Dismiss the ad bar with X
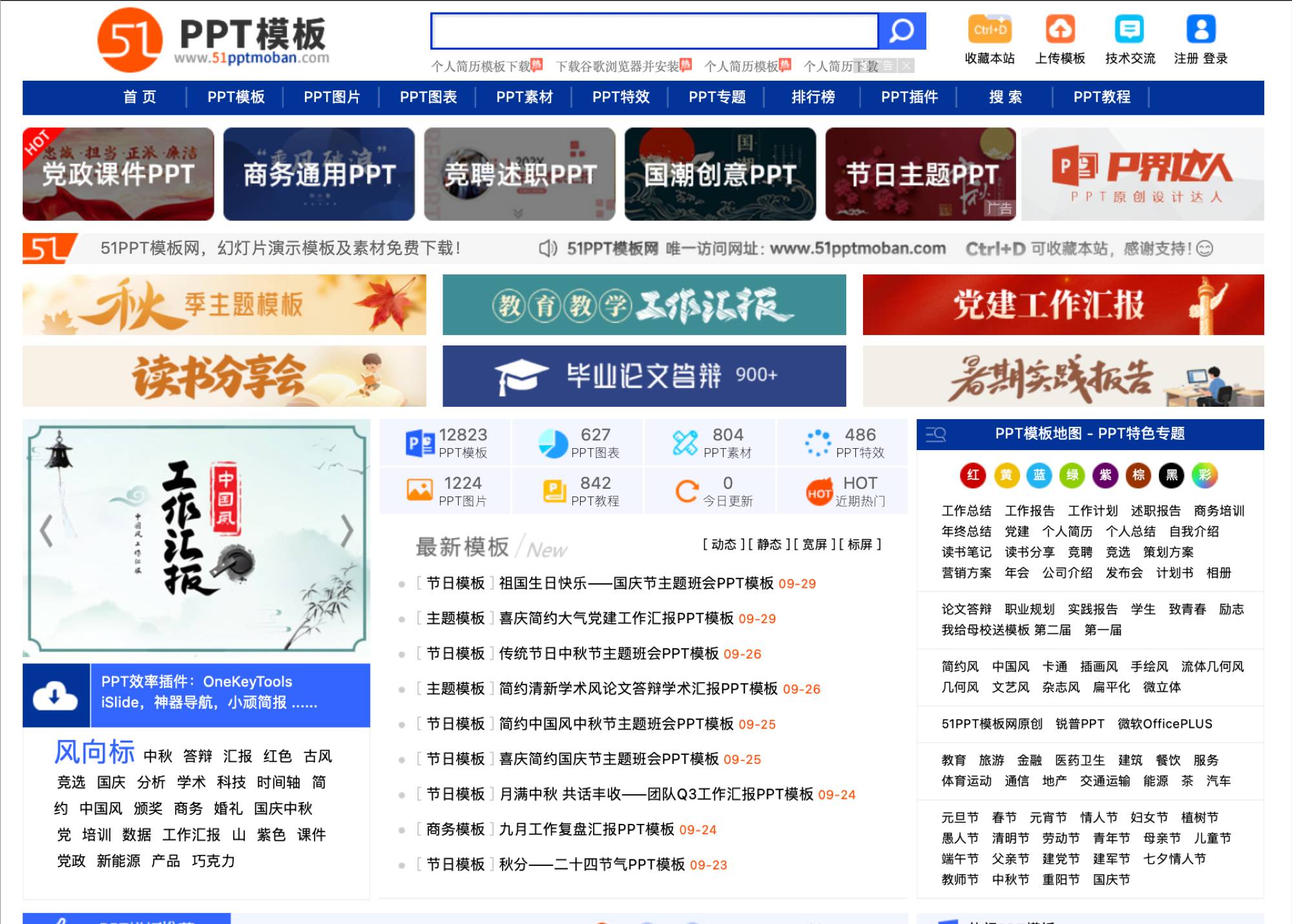The height and width of the screenshot is (924, 1292). [907, 65]
